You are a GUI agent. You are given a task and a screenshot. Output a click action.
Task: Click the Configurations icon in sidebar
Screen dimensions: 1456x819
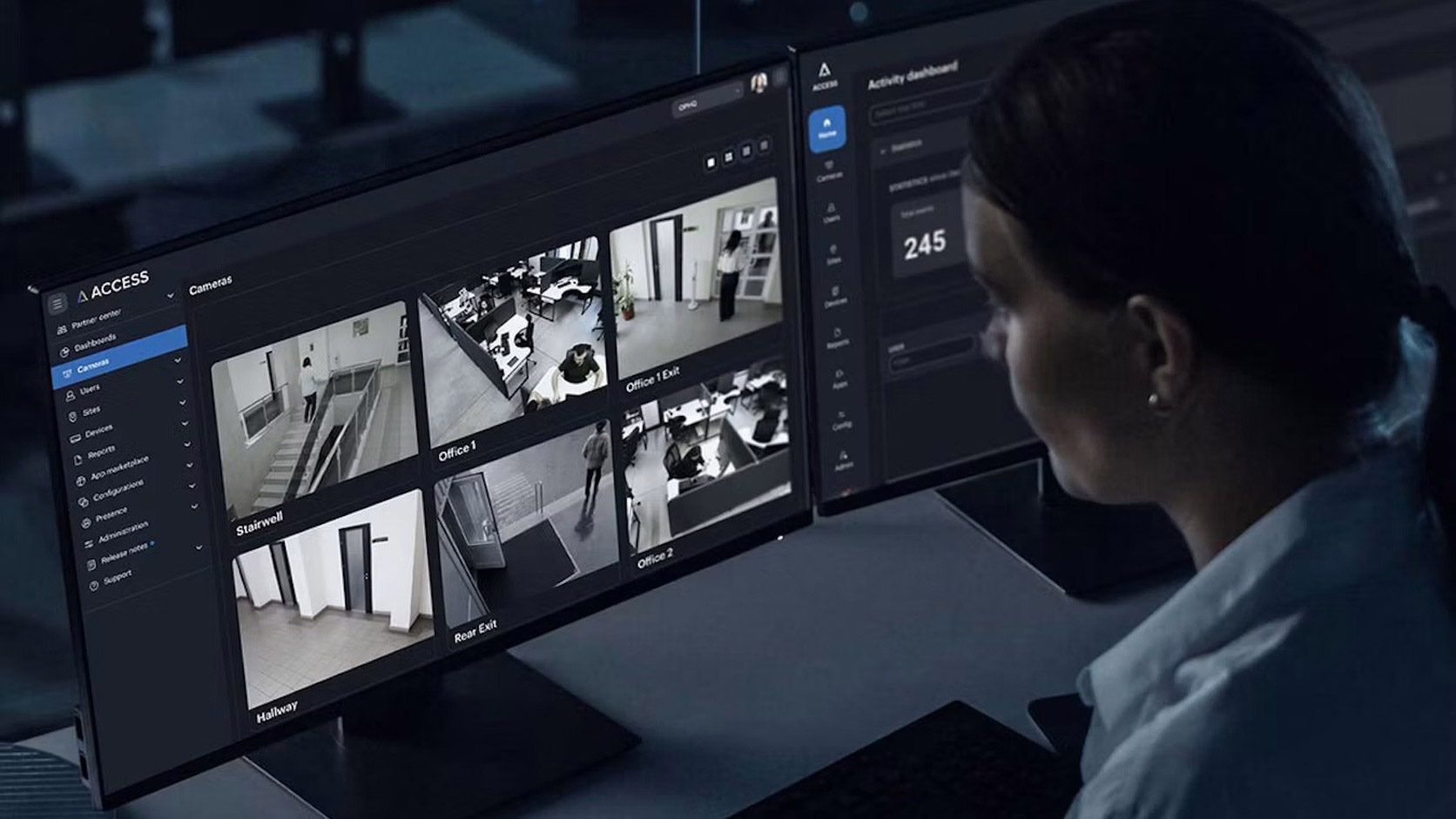(83, 502)
